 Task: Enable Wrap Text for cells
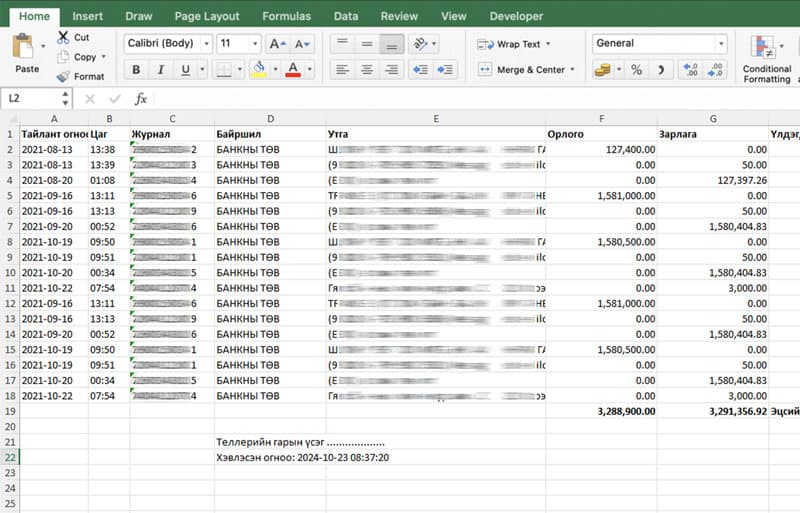(x=509, y=44)
